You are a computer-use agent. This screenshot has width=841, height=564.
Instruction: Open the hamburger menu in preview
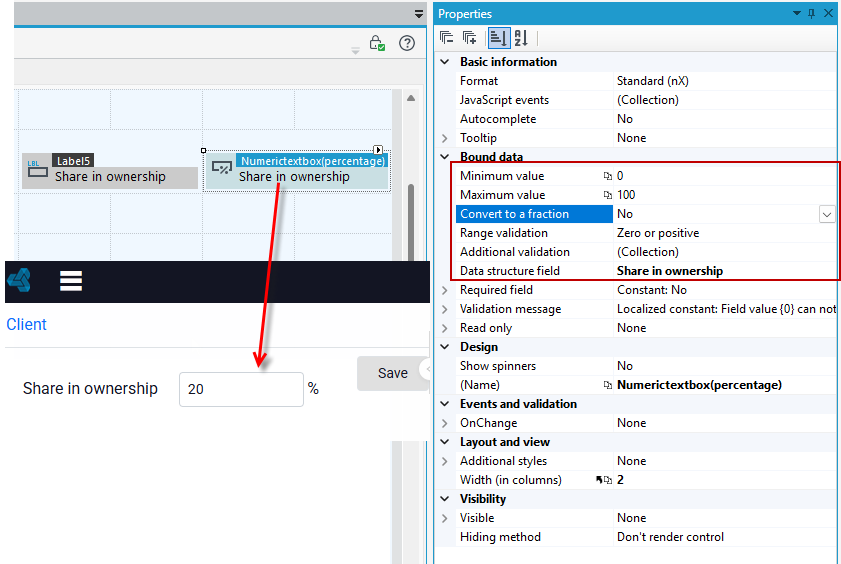pyautogui.click(x=71, y=281)
